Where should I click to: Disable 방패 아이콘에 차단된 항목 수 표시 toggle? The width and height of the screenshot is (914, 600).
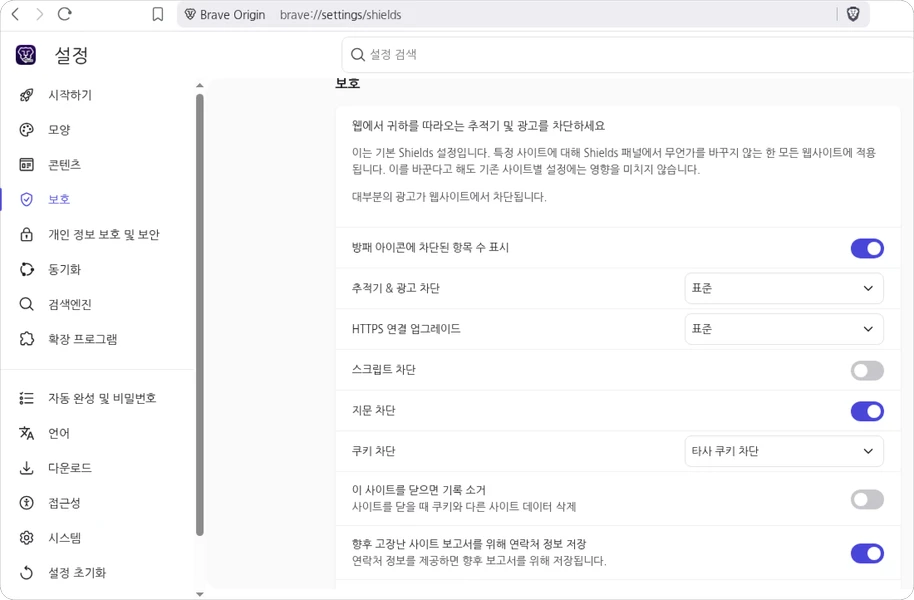click(x=866, y=248)
